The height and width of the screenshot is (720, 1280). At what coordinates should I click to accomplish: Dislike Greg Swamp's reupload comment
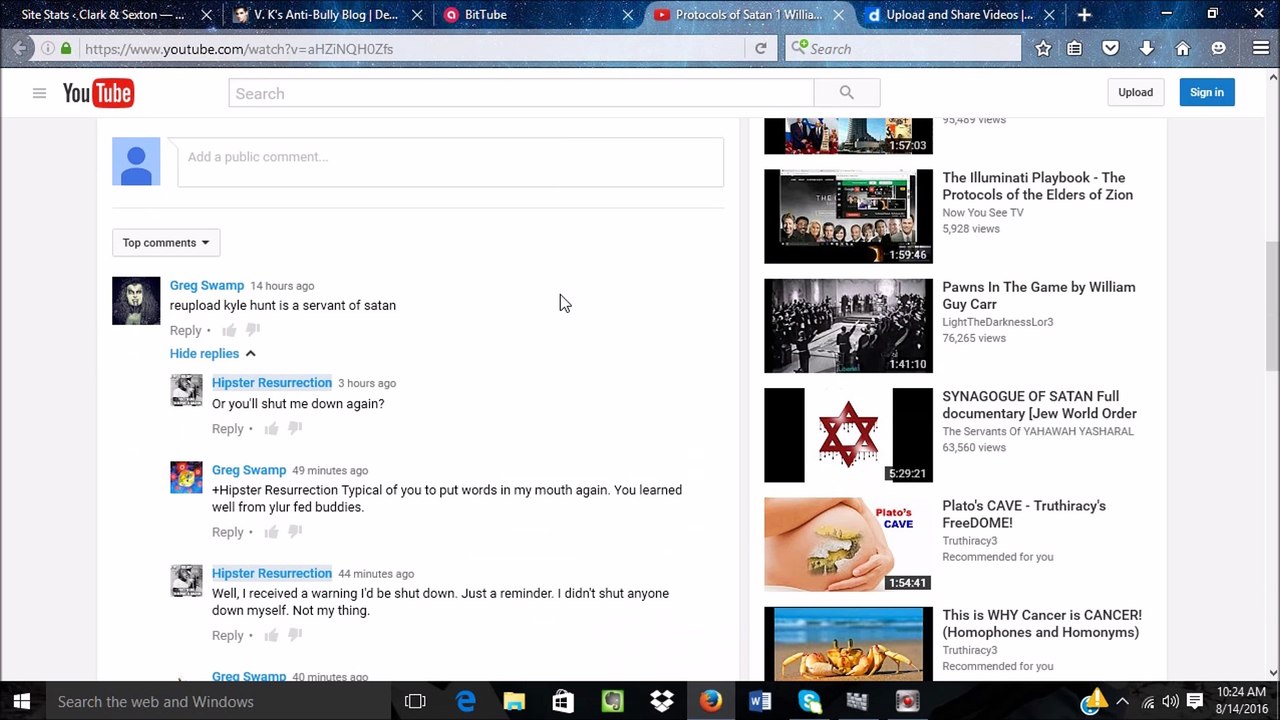click(253, 330)
